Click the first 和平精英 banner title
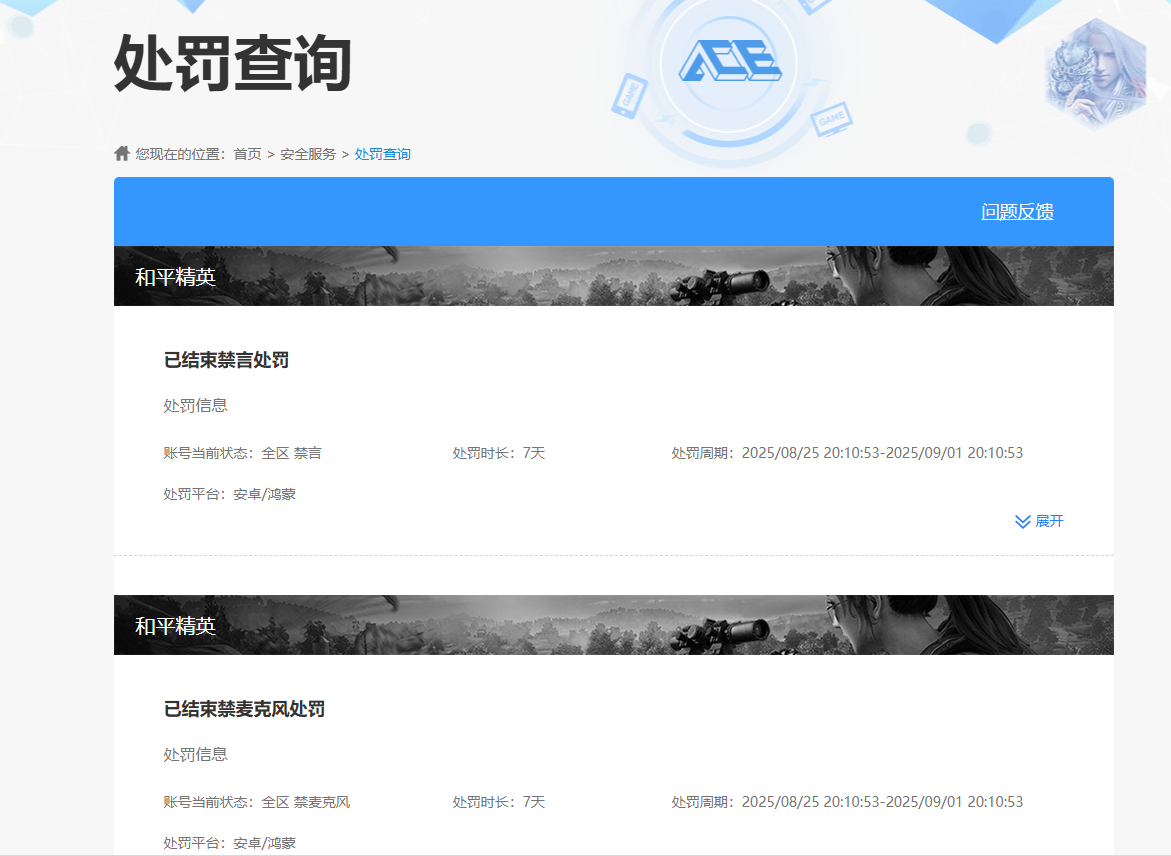 tap(175, 277)
